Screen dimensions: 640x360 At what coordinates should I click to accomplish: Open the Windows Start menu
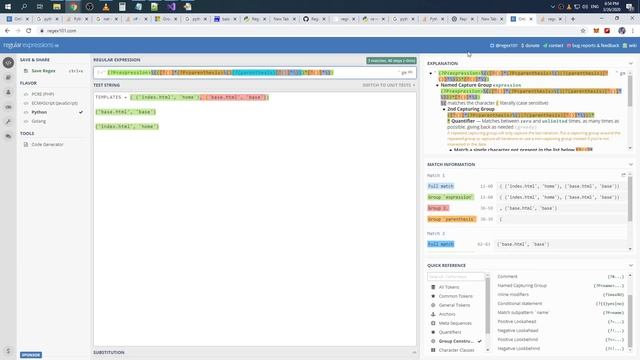8,7
